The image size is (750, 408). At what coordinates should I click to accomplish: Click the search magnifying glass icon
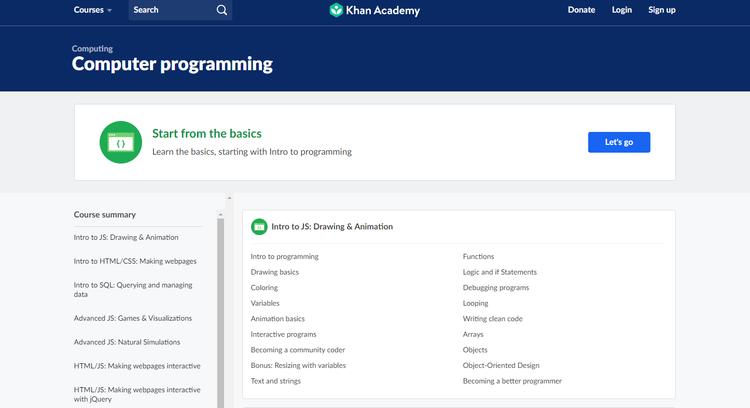[x=221, y=10]
